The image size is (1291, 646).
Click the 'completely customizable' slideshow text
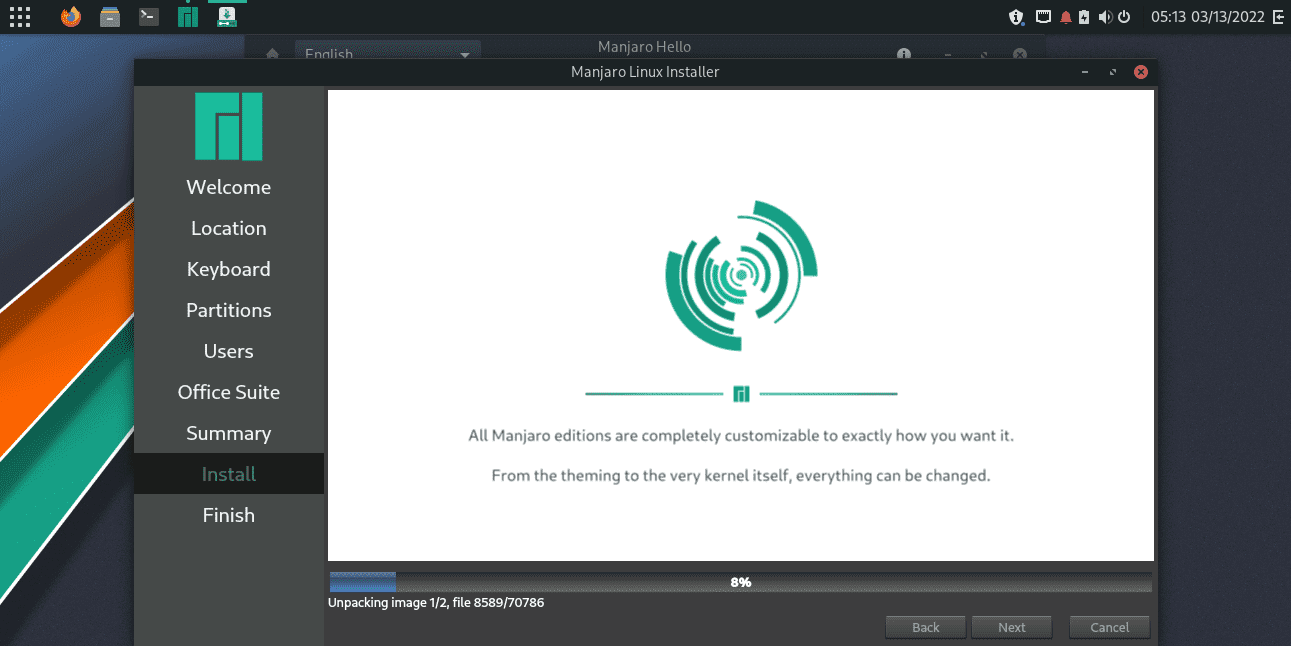tap(741, 436)
